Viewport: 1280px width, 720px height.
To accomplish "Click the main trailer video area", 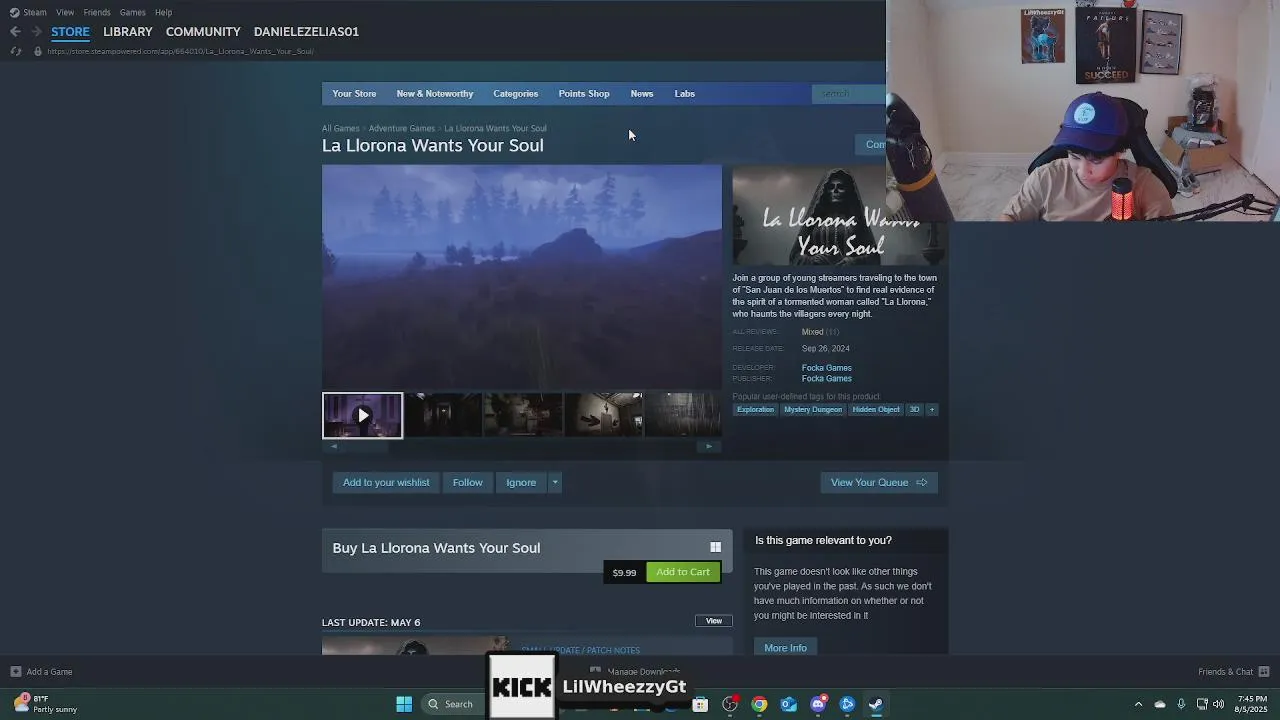I will point(521,277).
